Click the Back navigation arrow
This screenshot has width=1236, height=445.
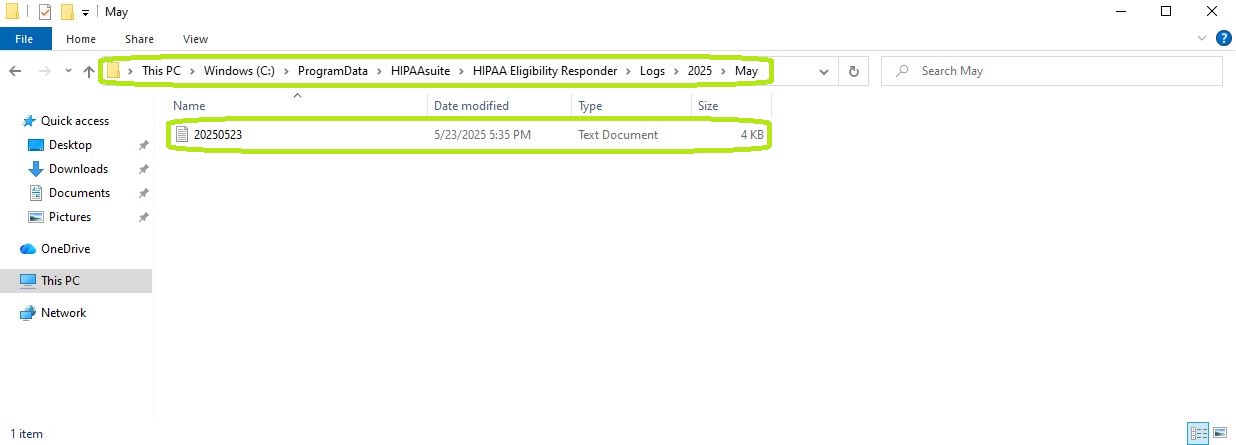click(15, 71)
